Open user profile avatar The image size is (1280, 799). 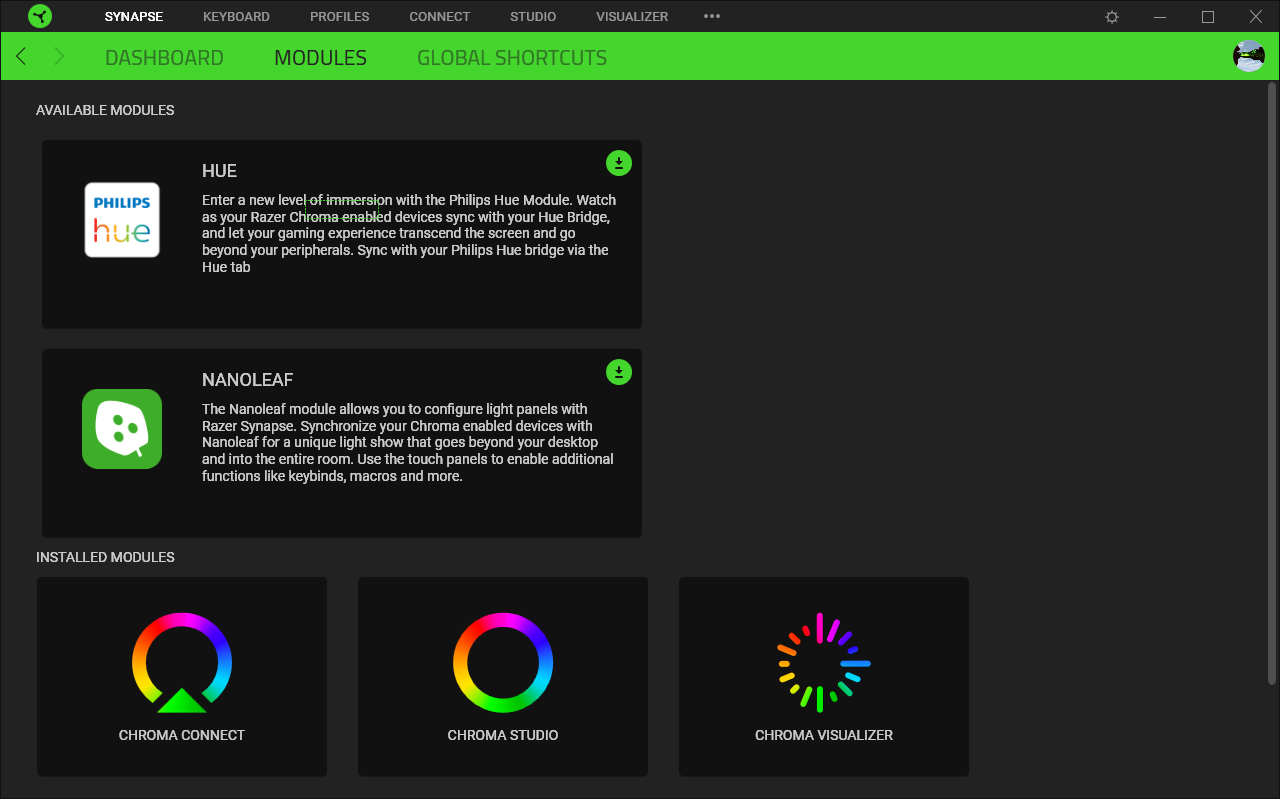point(1249,56)
